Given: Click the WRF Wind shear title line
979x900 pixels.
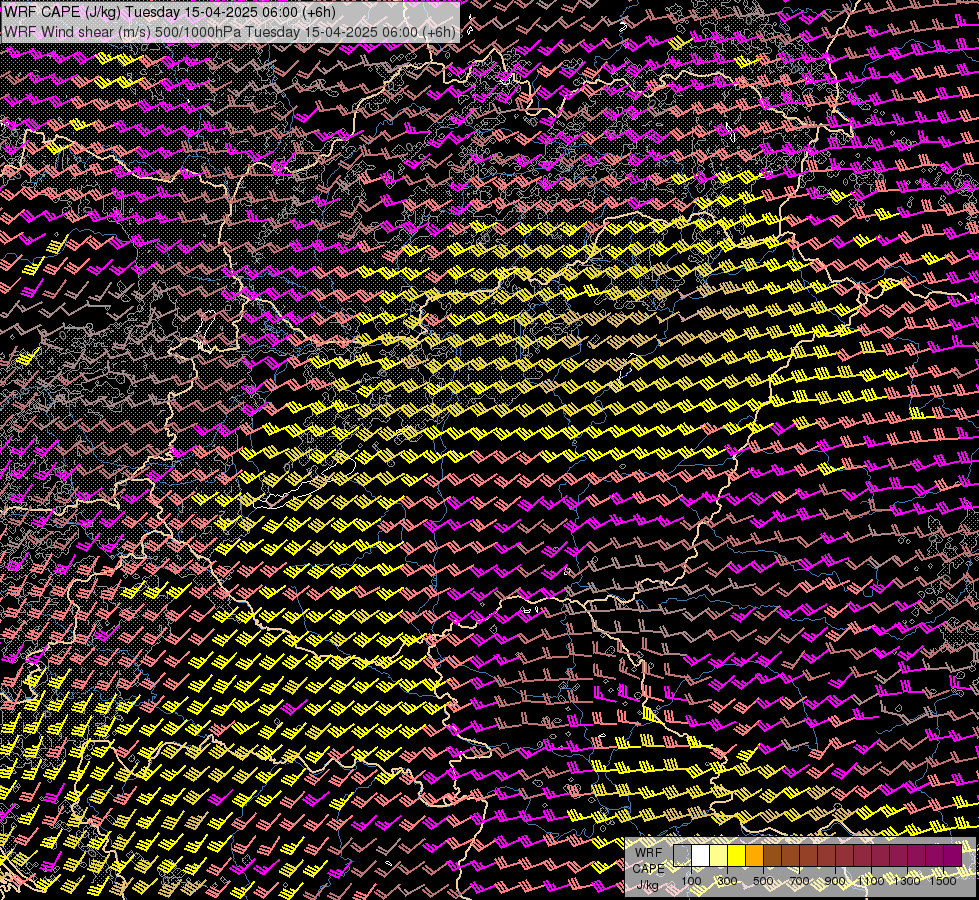Looking at the screenshot, I should click(x=230, y=32).
